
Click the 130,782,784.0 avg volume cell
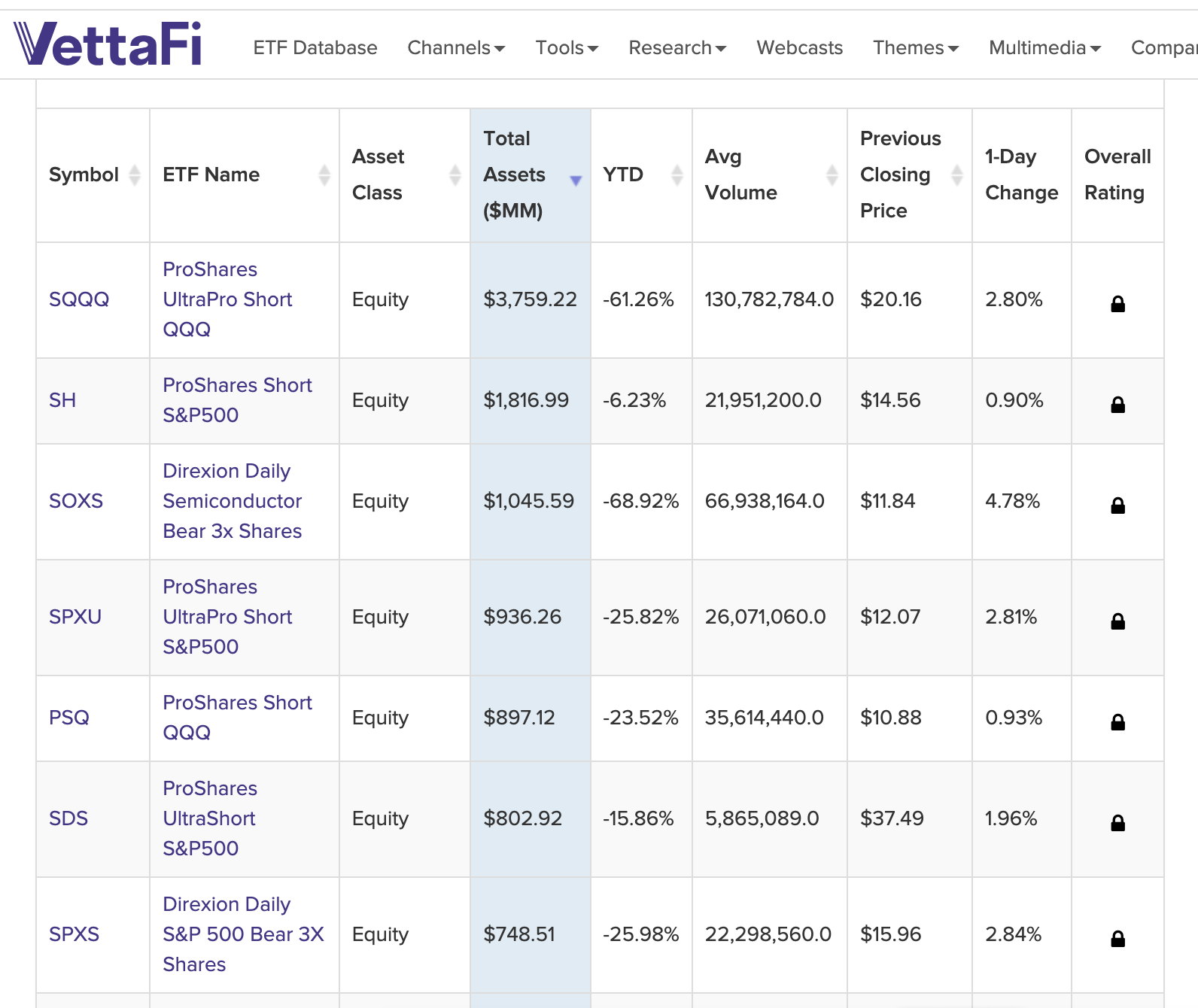(x=769, y=299)
